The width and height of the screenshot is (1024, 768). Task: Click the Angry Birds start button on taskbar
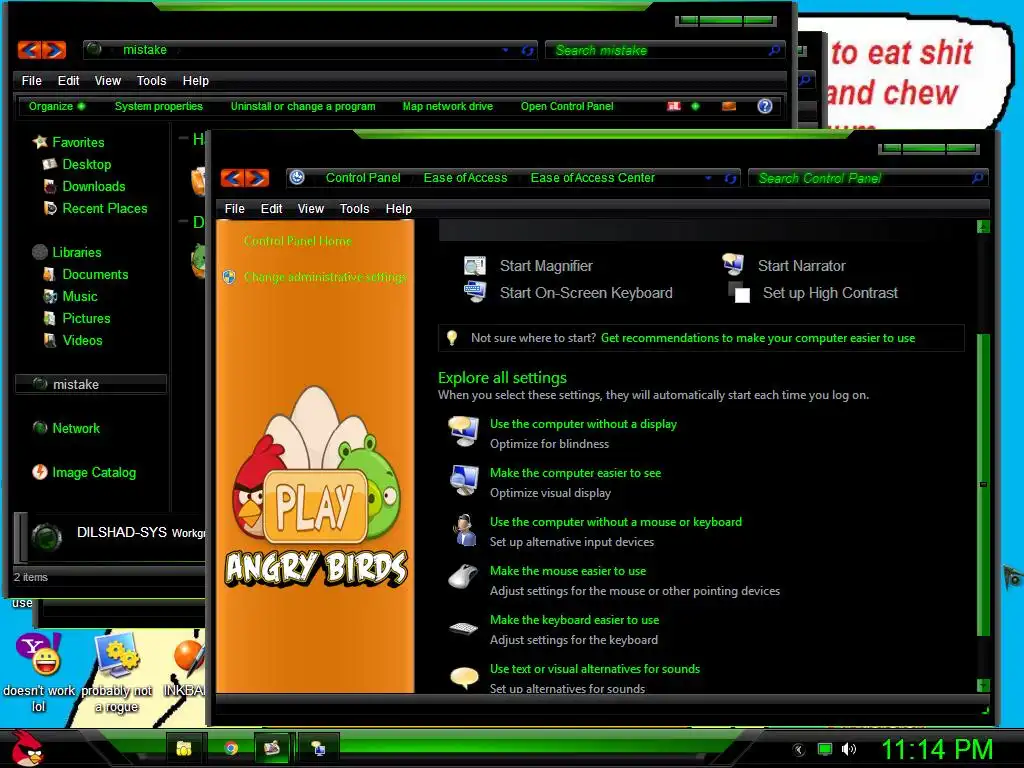click(x=27, y=748)
